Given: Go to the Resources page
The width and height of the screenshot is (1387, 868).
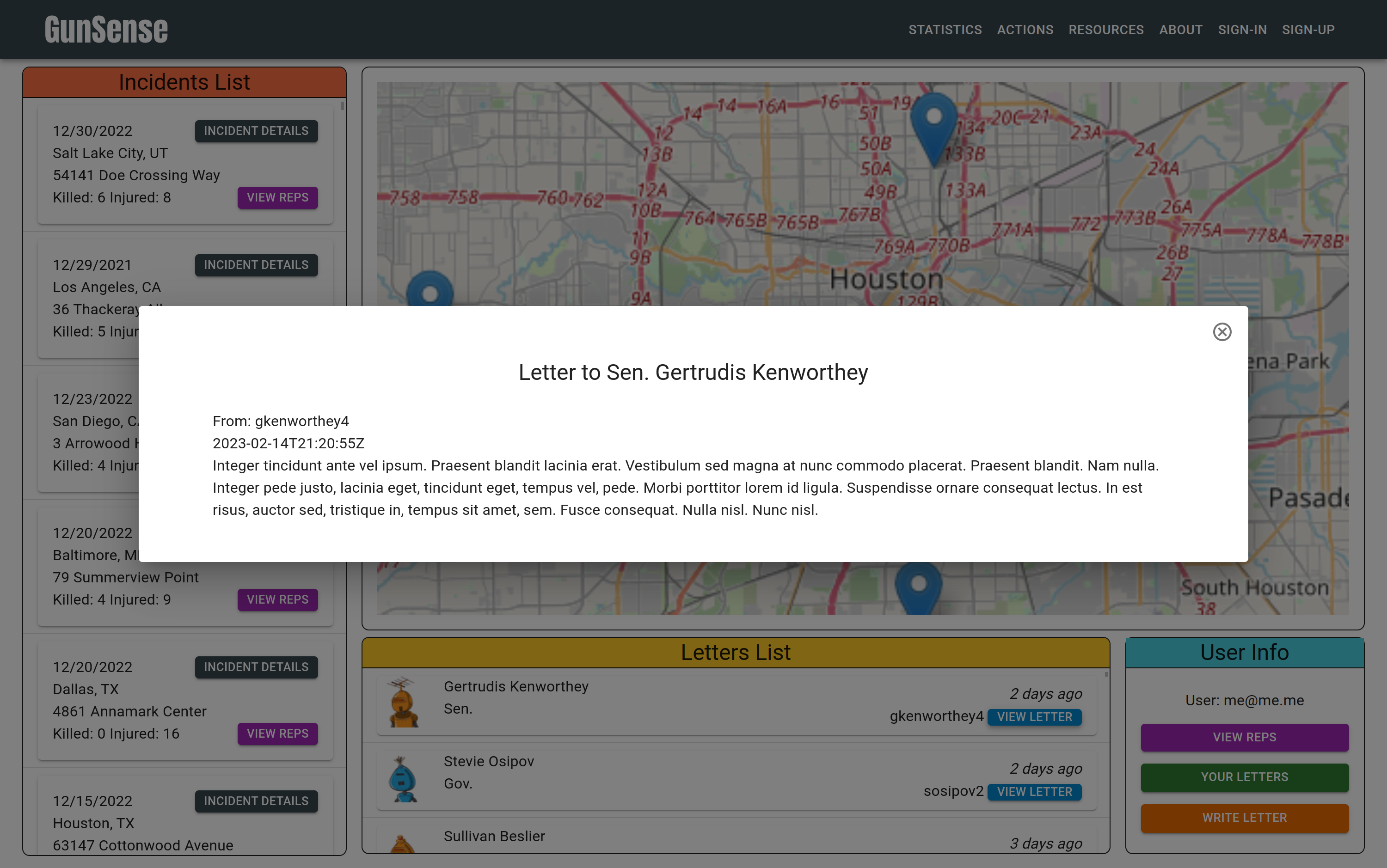Looking at the screenshot, I should 1106,30.
